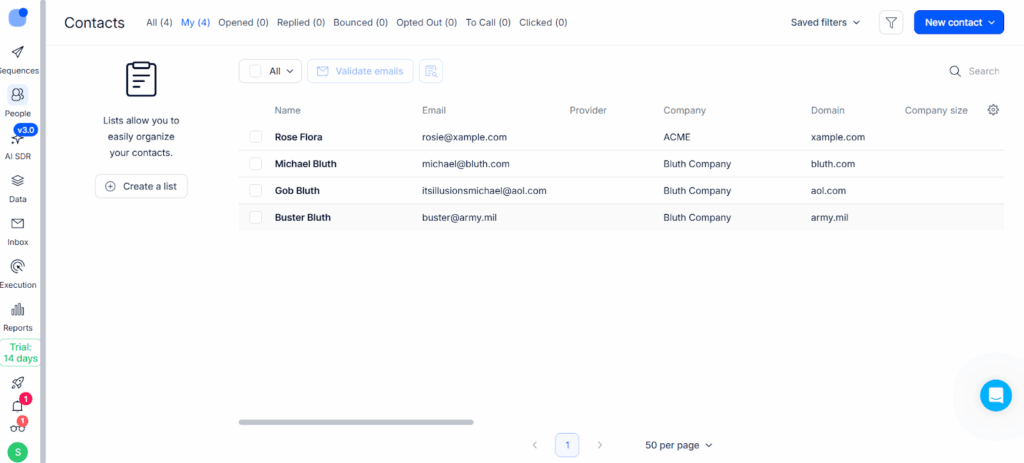Switch to the To Call (0) tab
The height and width of the screenshot is (463, 1024).
point(488,22)
